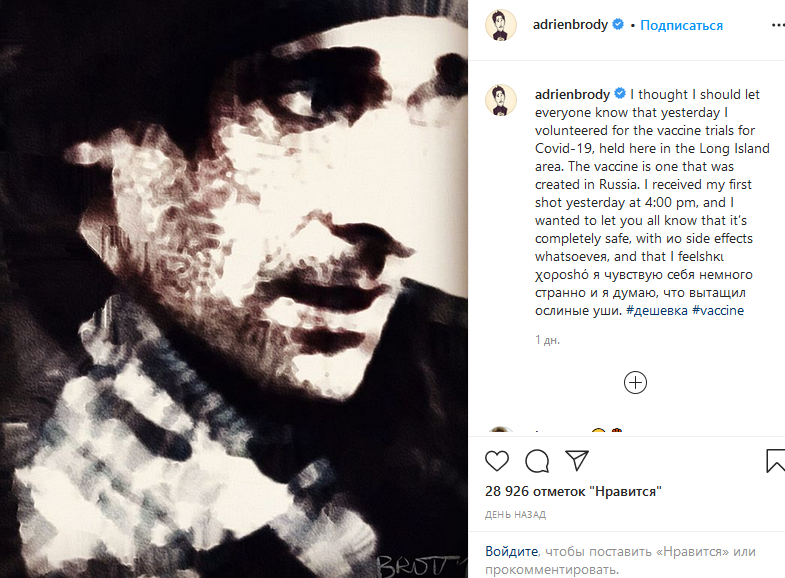
Task: Open the ДЕНЬ НАЗАД post timestamp
Action: click(x=515, y=514)
